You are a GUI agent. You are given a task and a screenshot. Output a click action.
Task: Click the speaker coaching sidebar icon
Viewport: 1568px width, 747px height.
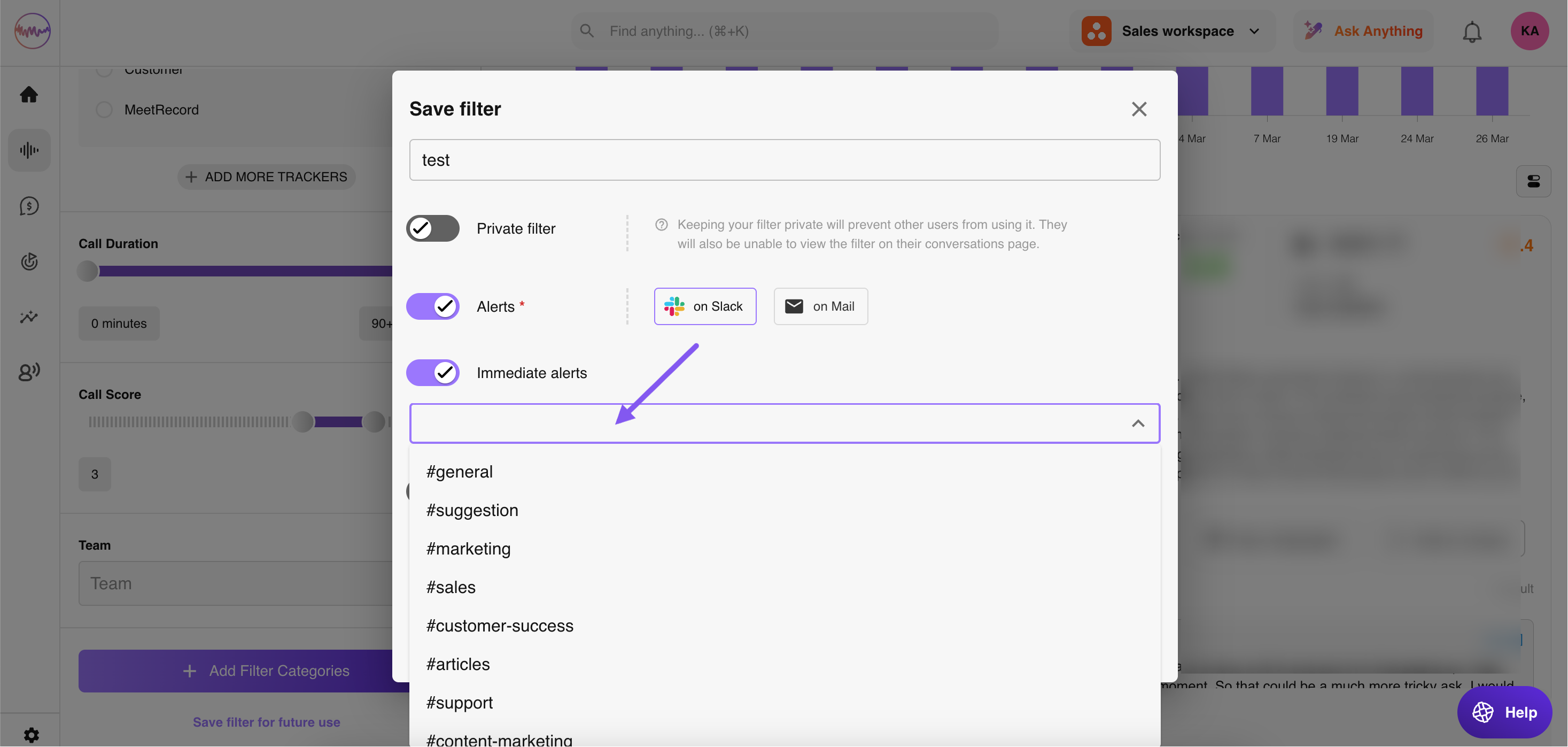pos(29,372)
